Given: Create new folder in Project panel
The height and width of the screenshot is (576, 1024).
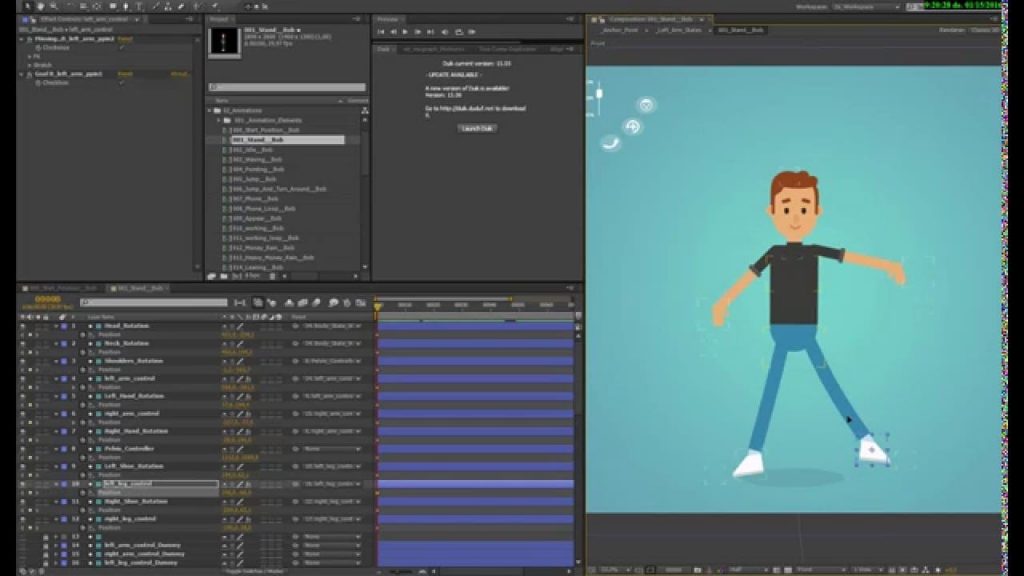Looking at the screenshot, I should [224, 276].
